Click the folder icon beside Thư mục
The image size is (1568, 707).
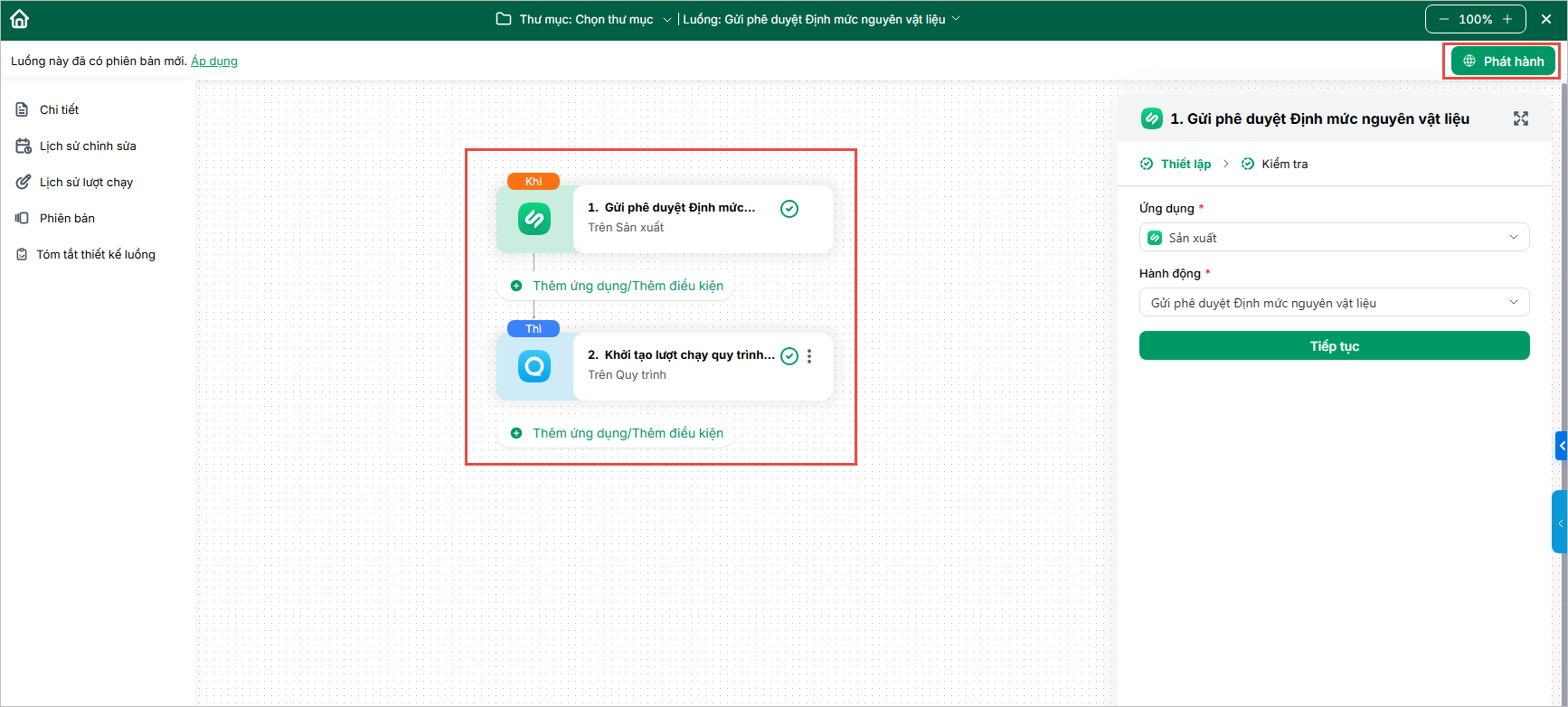point(504,19)
